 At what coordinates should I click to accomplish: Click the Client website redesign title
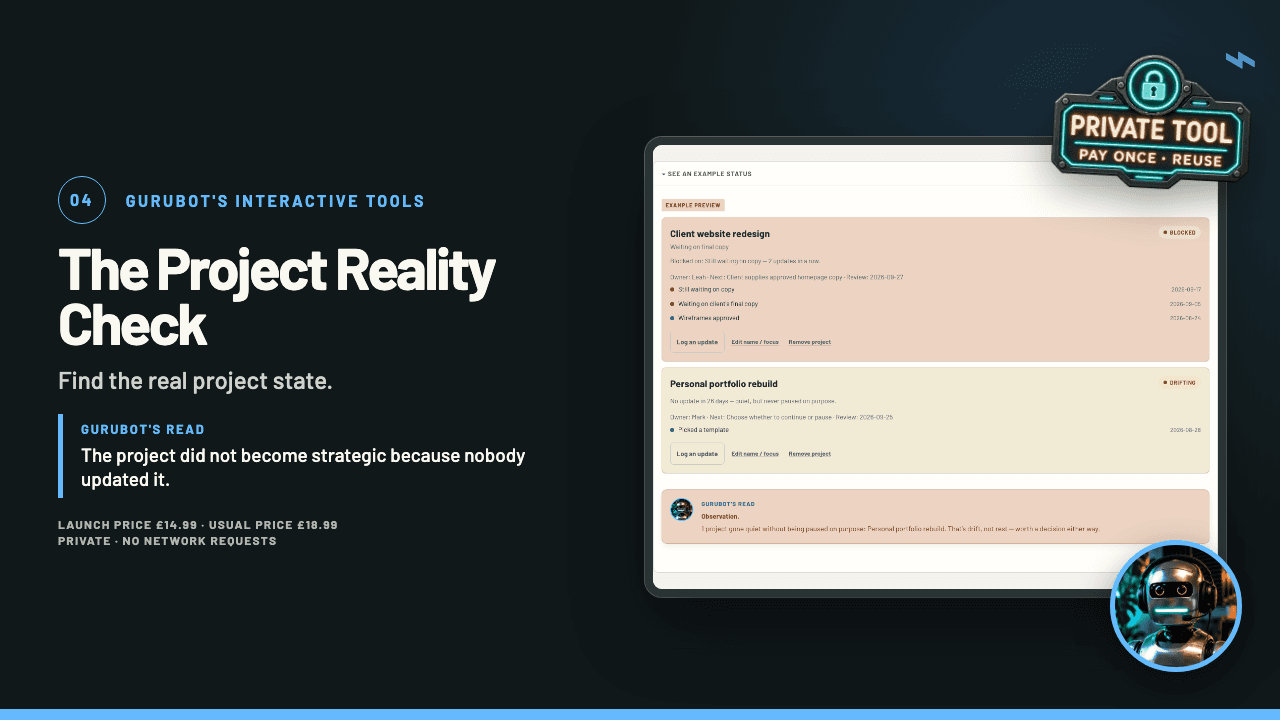[x=720, y=234]
